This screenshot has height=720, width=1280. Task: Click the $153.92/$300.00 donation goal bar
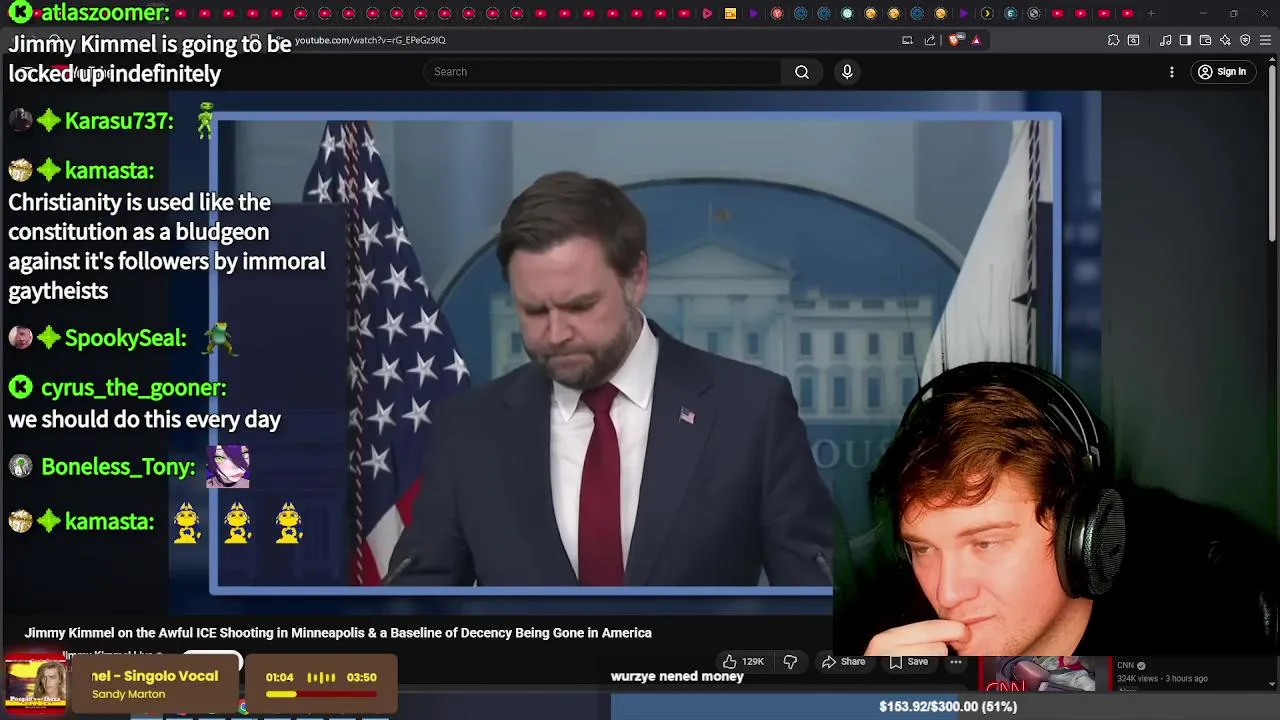click(x=946, y=706)
